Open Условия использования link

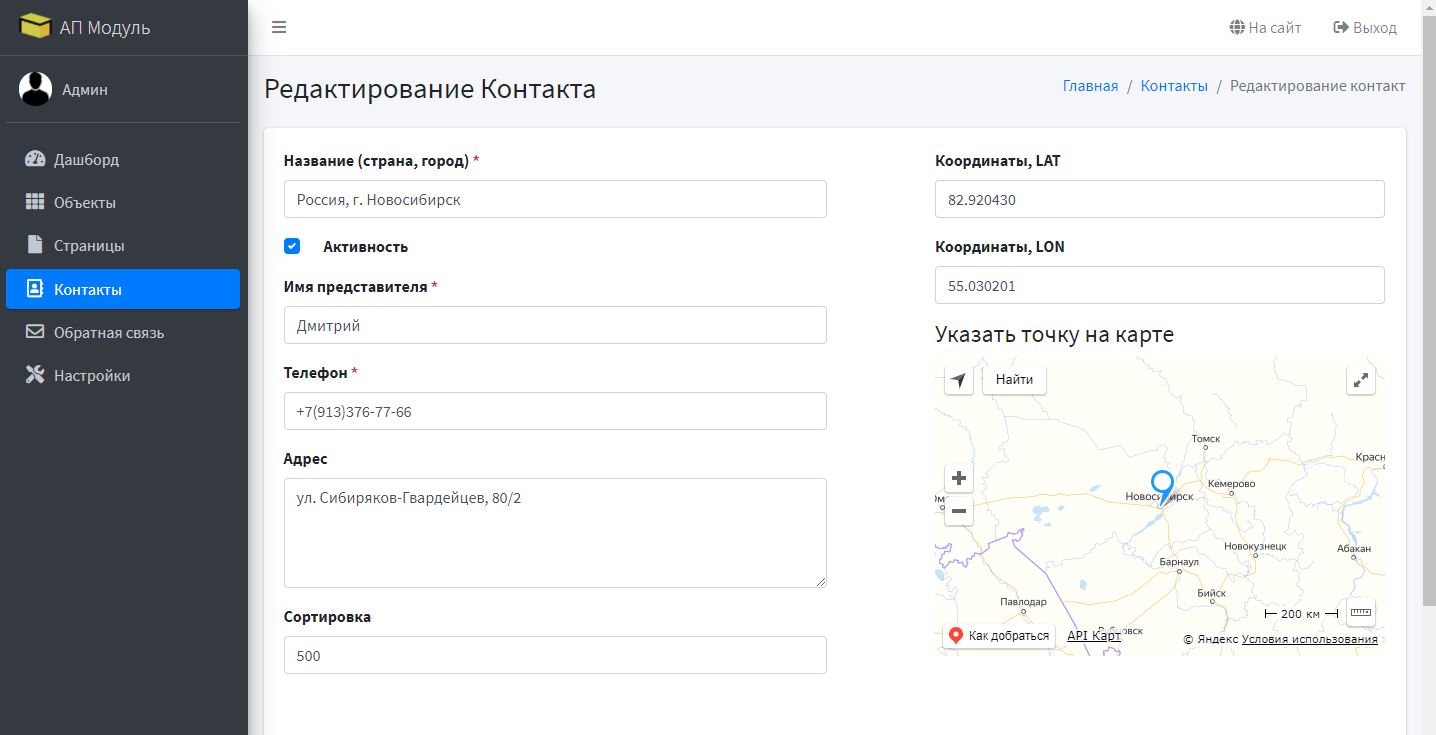click(x=1310, y=639)
